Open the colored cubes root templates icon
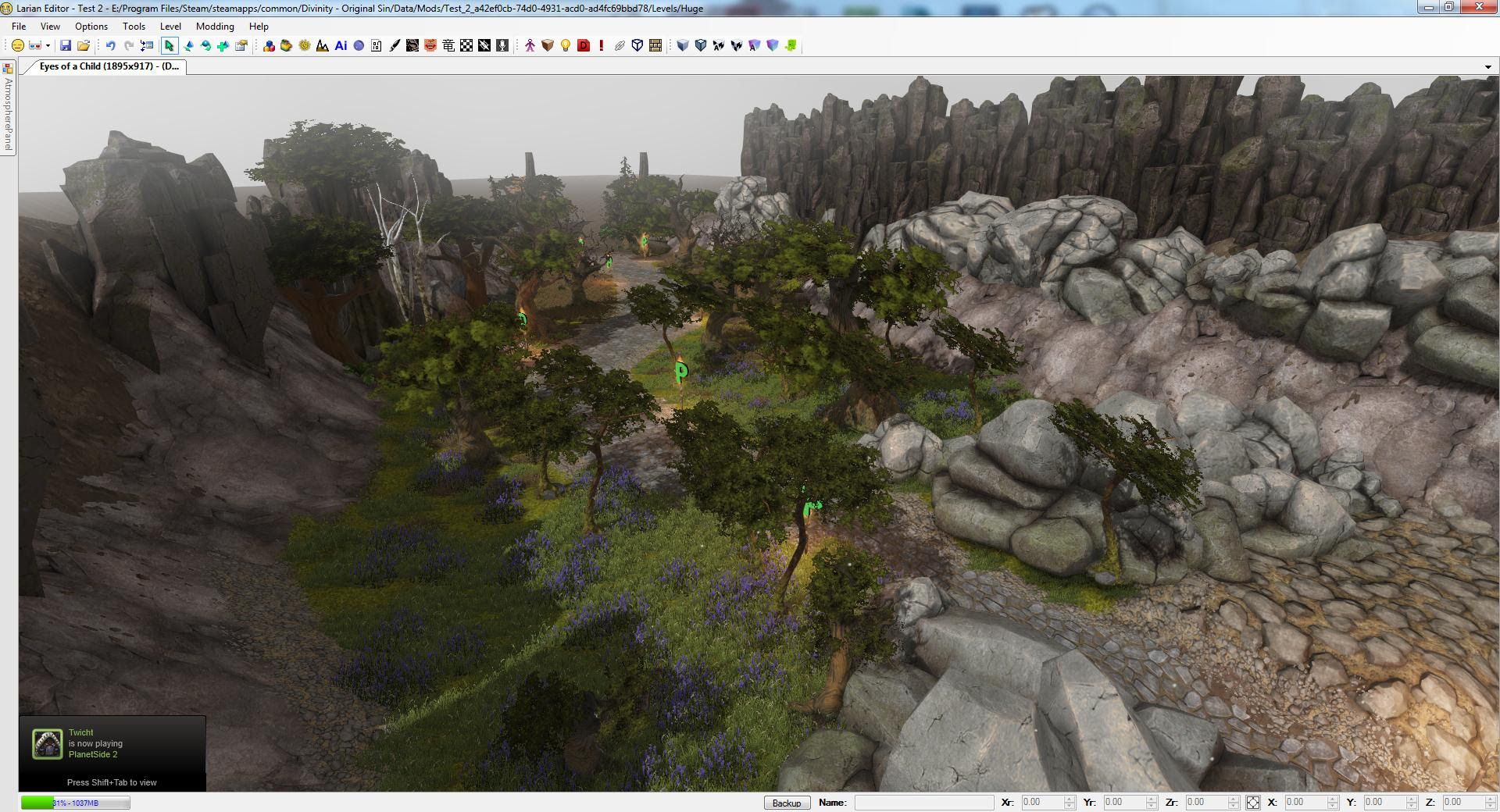Screen dimensions: 1500x812 tap(269, 46)
